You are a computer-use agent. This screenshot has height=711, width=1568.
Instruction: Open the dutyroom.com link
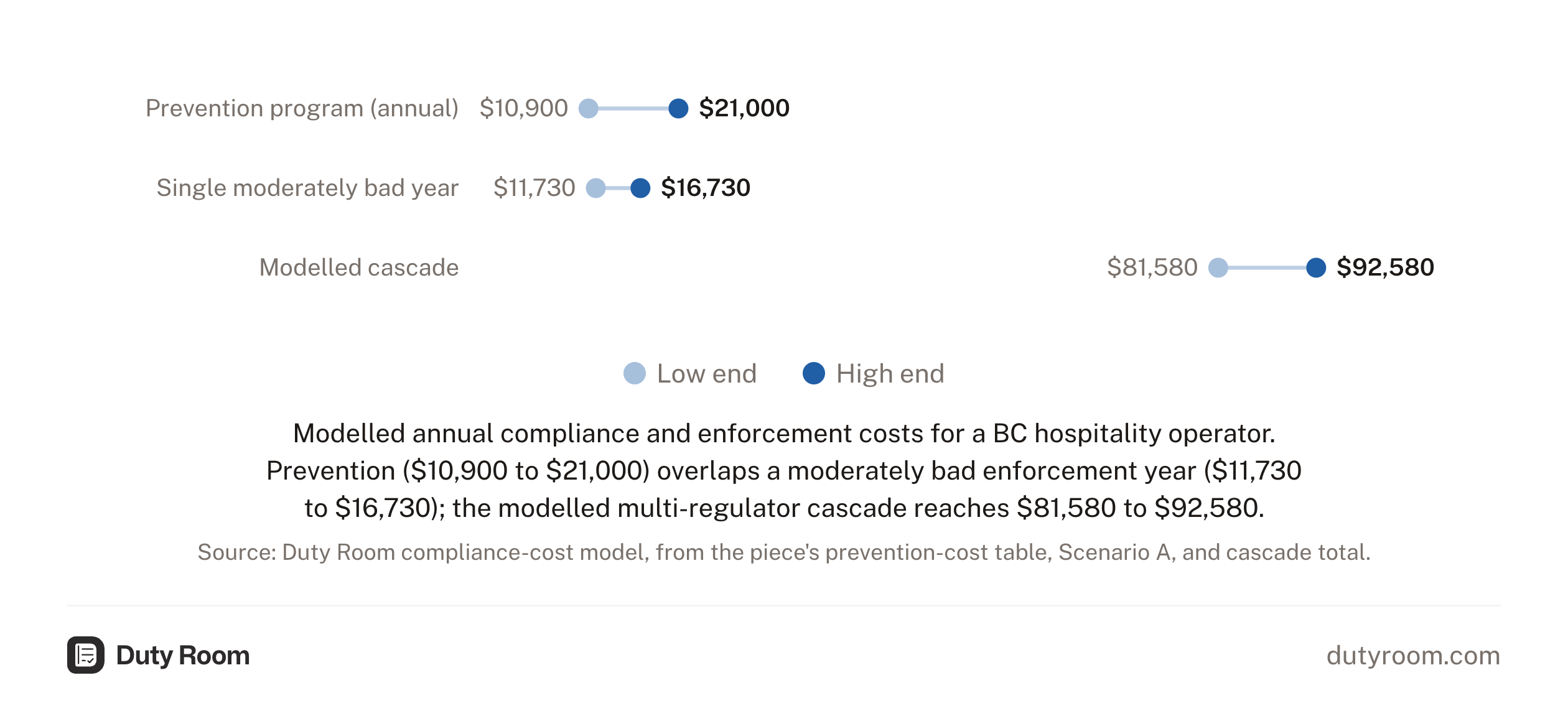1413,655
